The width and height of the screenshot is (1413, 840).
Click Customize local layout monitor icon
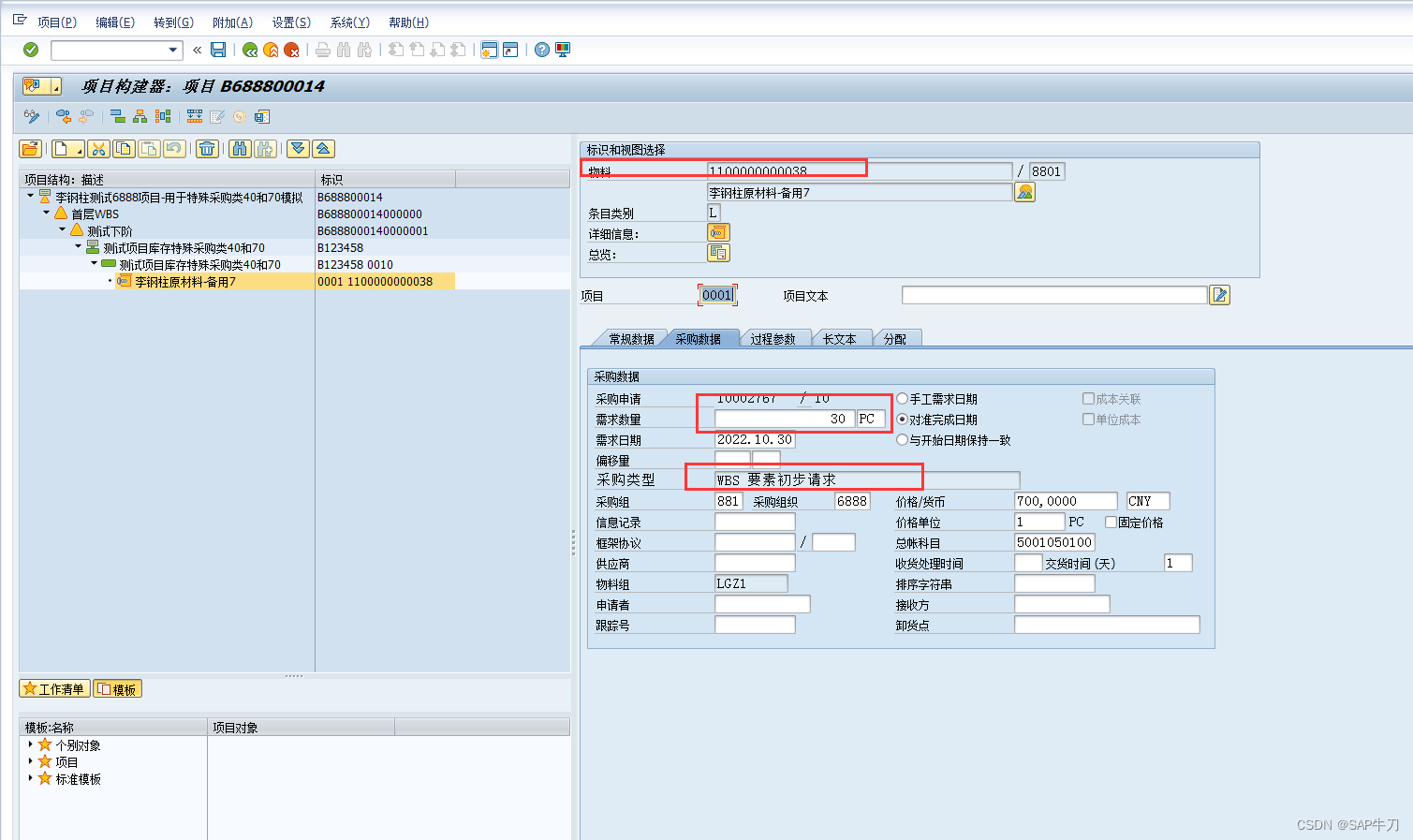(x=563, y=50)
